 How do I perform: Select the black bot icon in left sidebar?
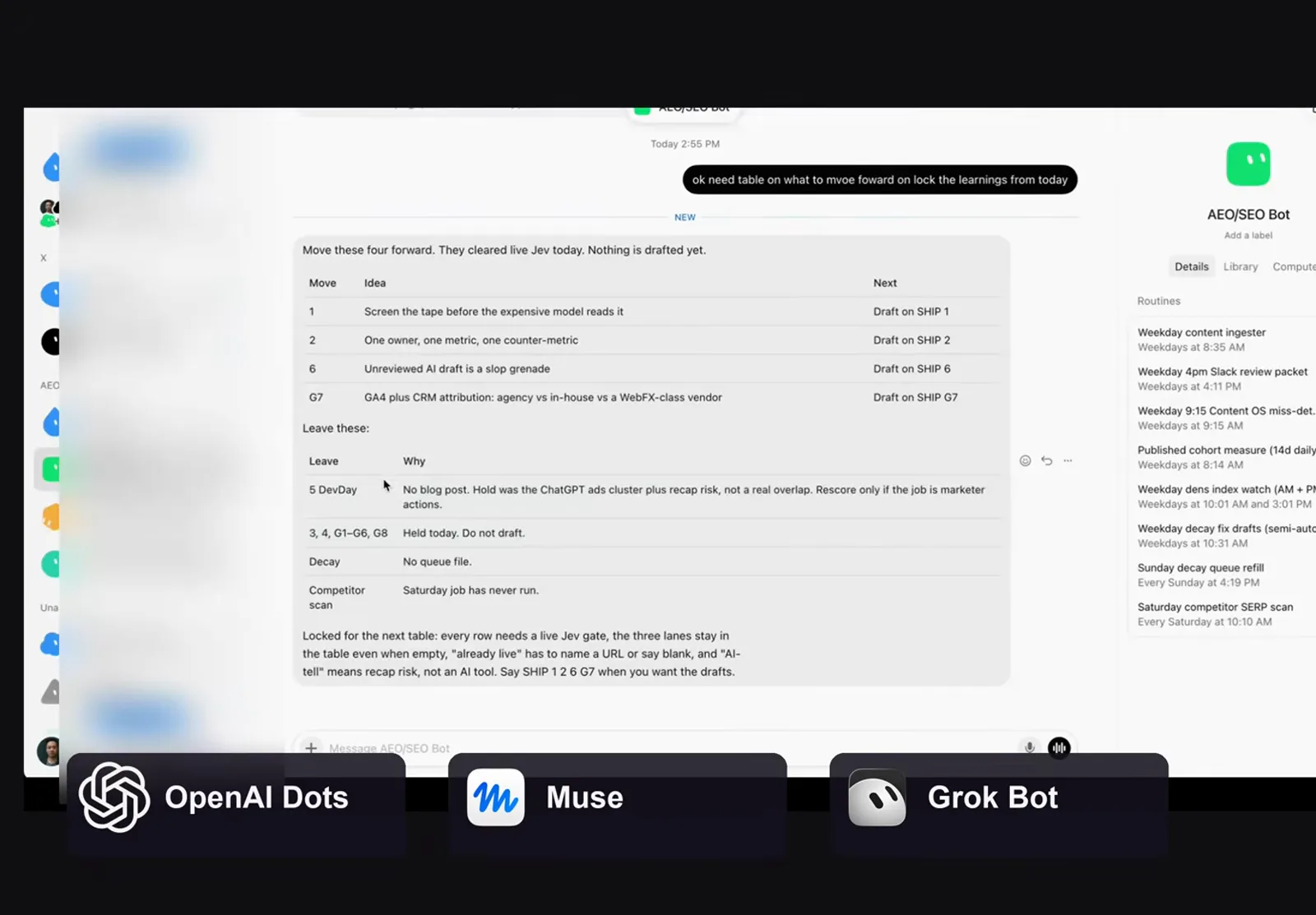[51, 341]
